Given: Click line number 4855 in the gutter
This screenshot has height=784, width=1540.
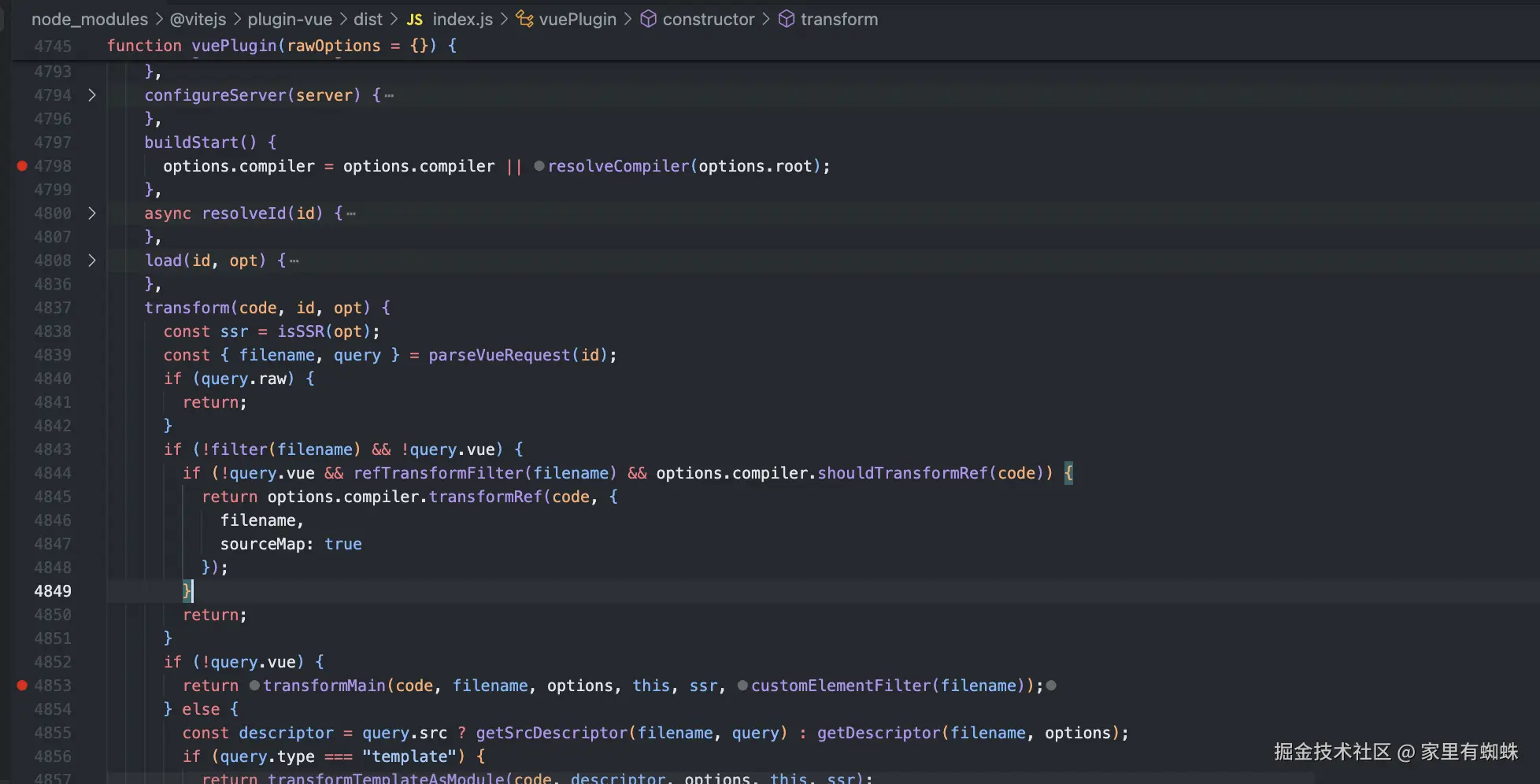Looking at the screenshot, I should tap(53, 733).
